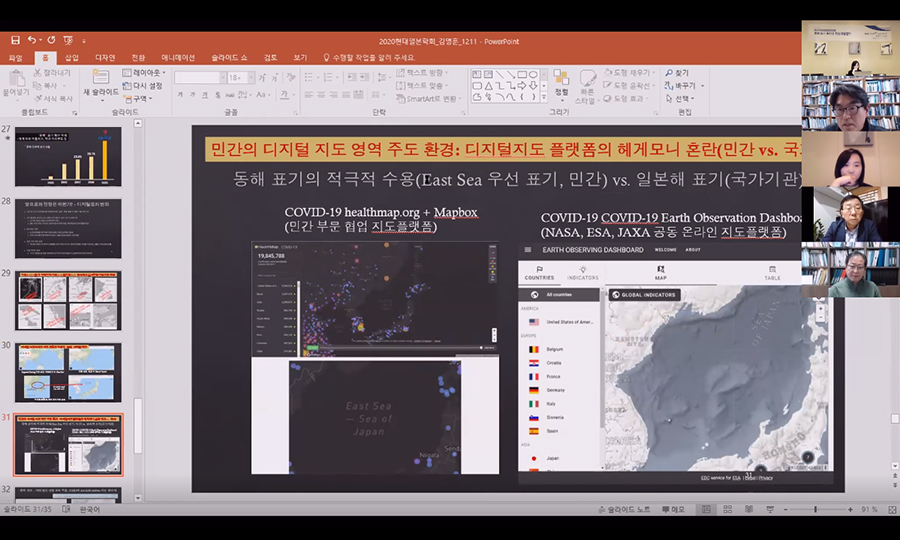Open line spacing options

[x=384, y=77]
